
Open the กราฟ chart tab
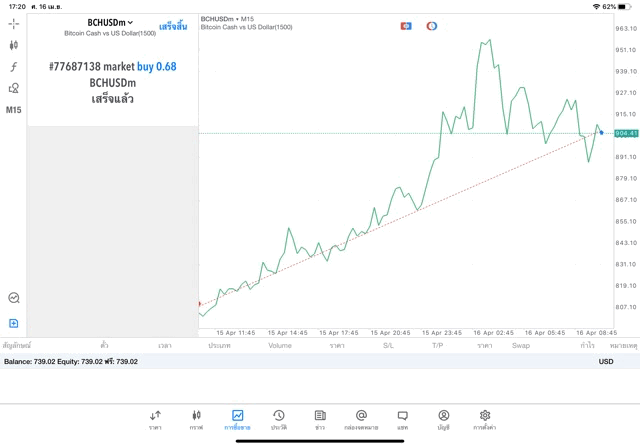click(x=196, y=420)
